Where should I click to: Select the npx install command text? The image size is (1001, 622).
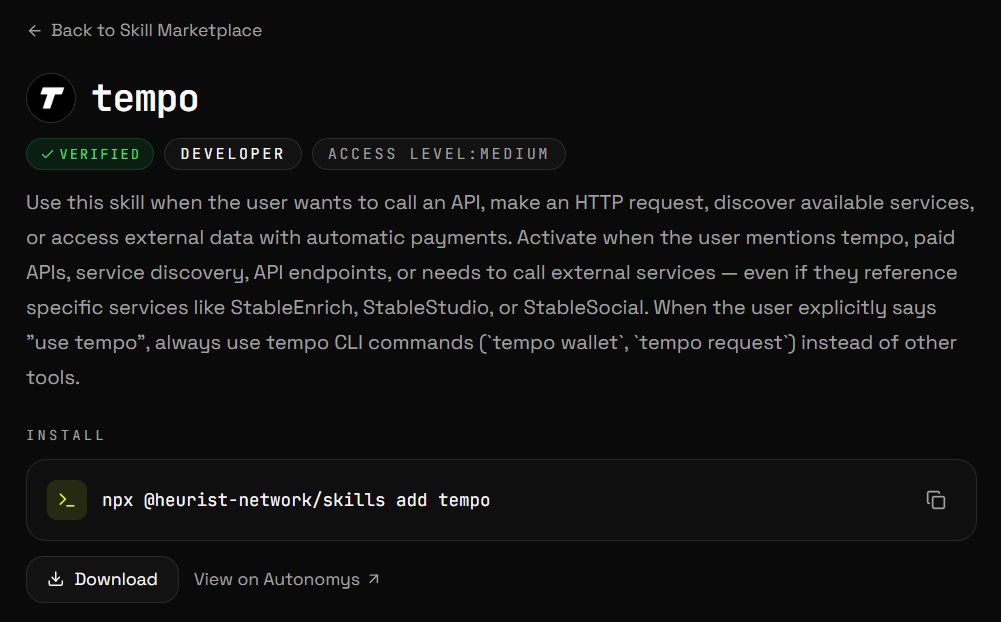tap(296, 500)
